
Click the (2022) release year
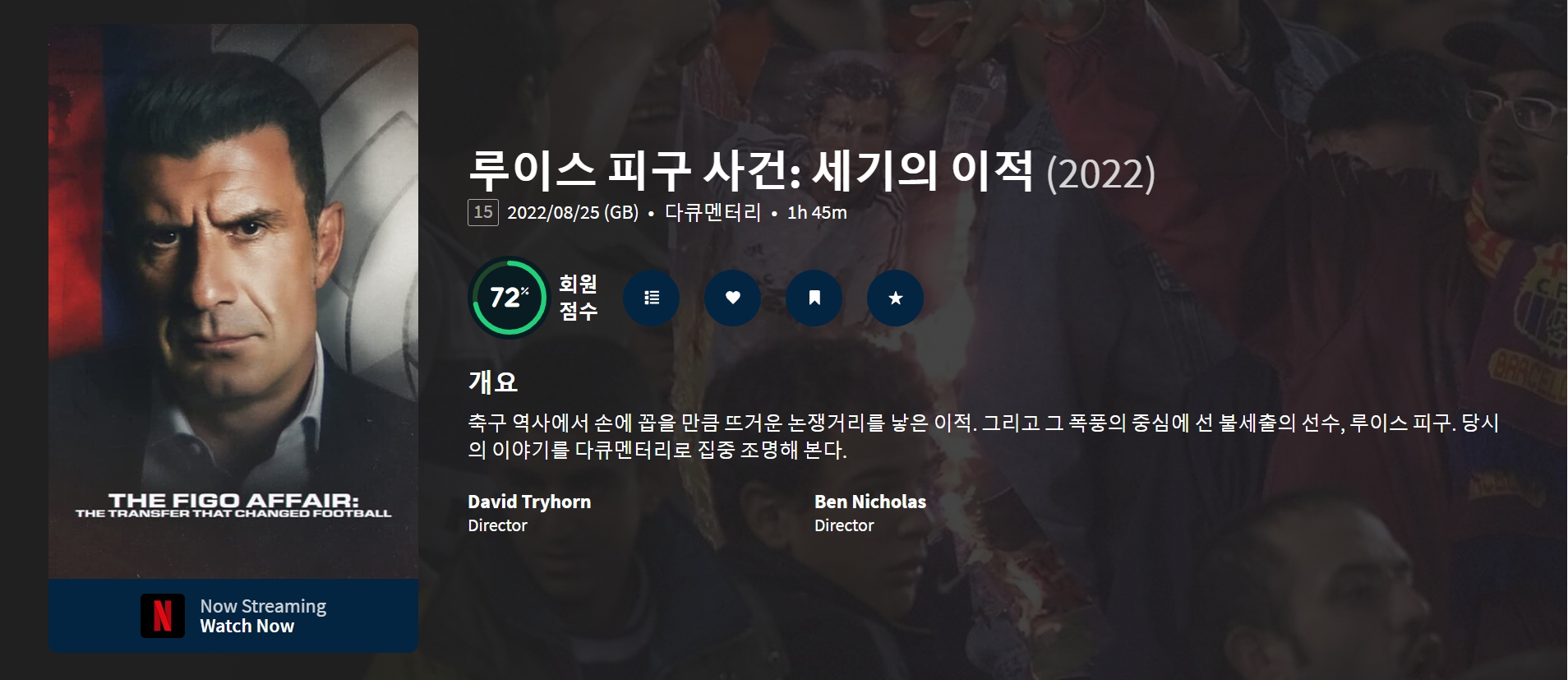(1100, 173)
